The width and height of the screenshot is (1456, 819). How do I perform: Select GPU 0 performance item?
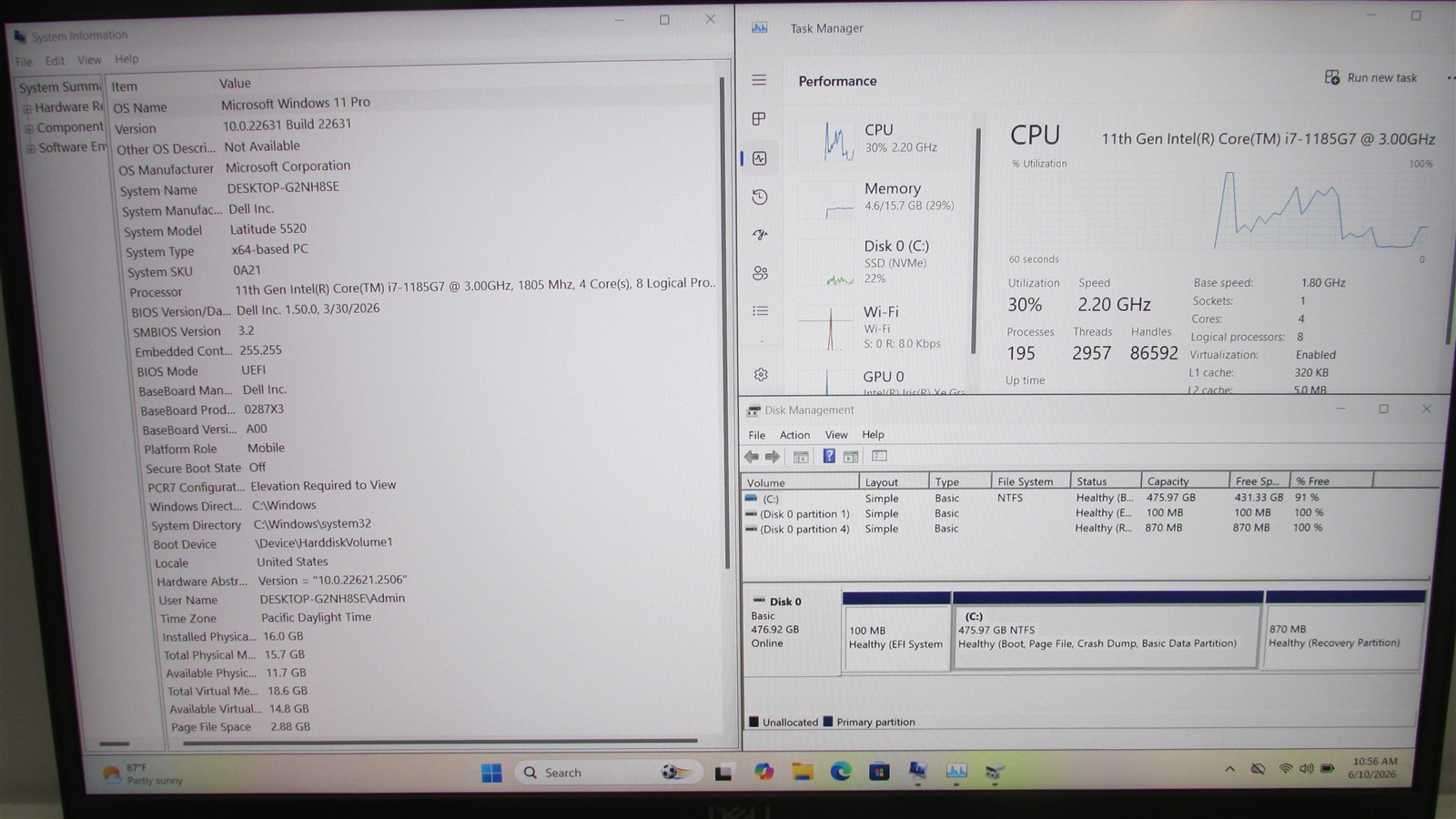[x=882, y=381]
